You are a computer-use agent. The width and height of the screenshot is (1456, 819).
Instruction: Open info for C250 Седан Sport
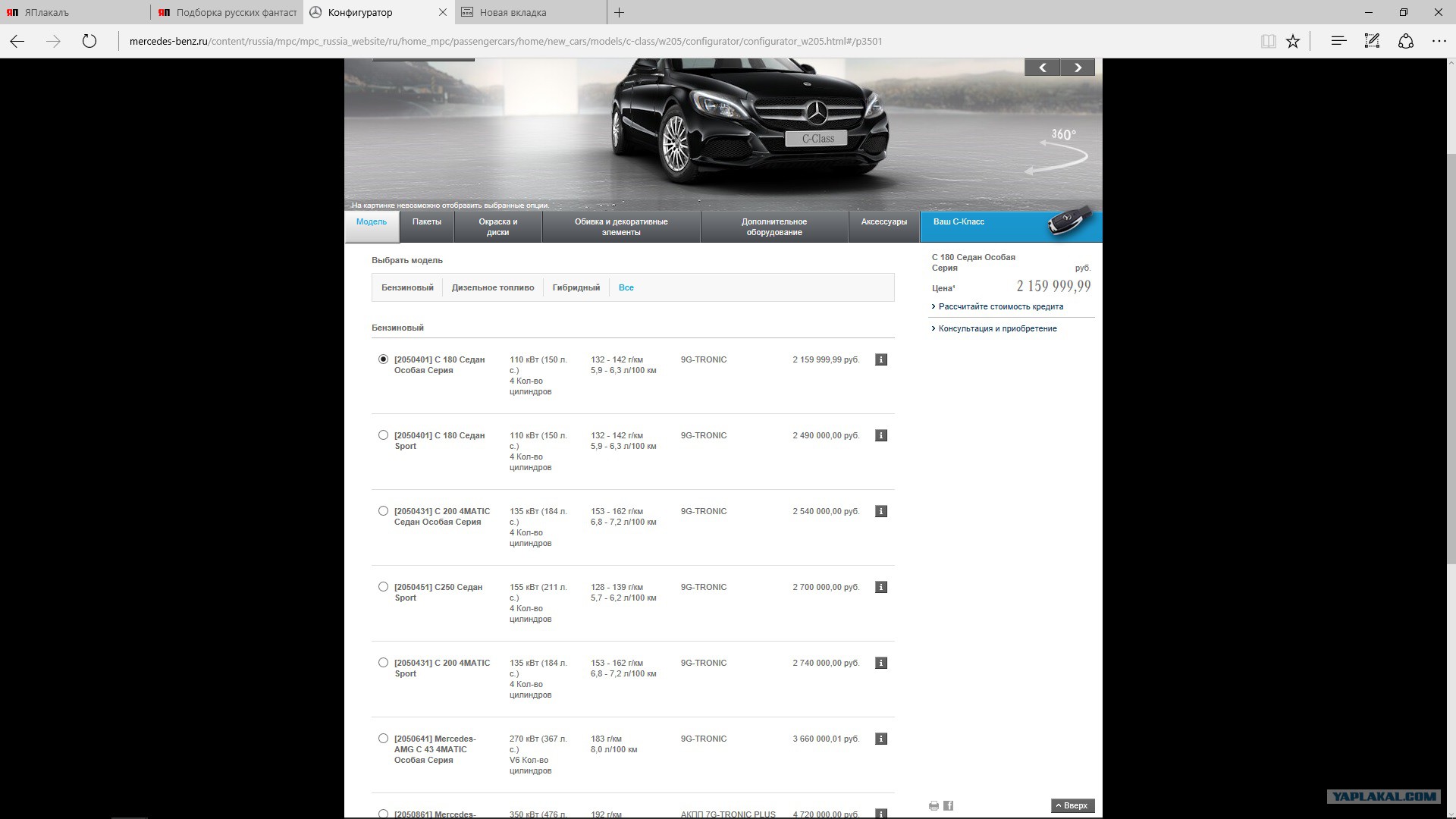pyautogui.click(x=880, y=587)
